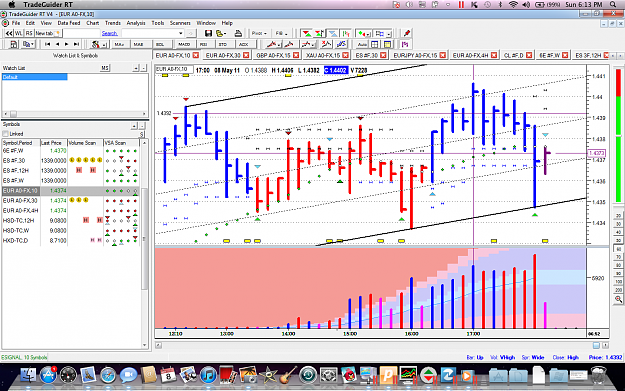Screen dimensions: 625x391
Task: Click the yellow grid layout icon
Action: (x=387, y=44)
